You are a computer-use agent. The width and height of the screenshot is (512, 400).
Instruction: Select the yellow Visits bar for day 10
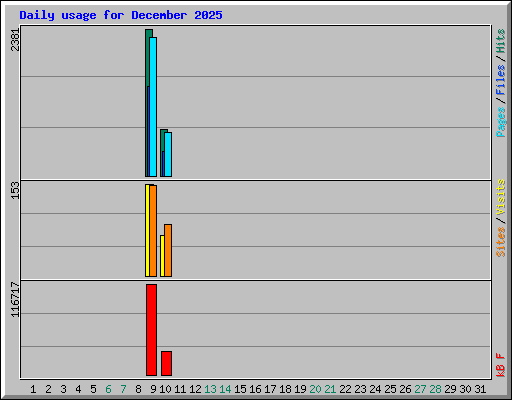(x=162, y=256)
